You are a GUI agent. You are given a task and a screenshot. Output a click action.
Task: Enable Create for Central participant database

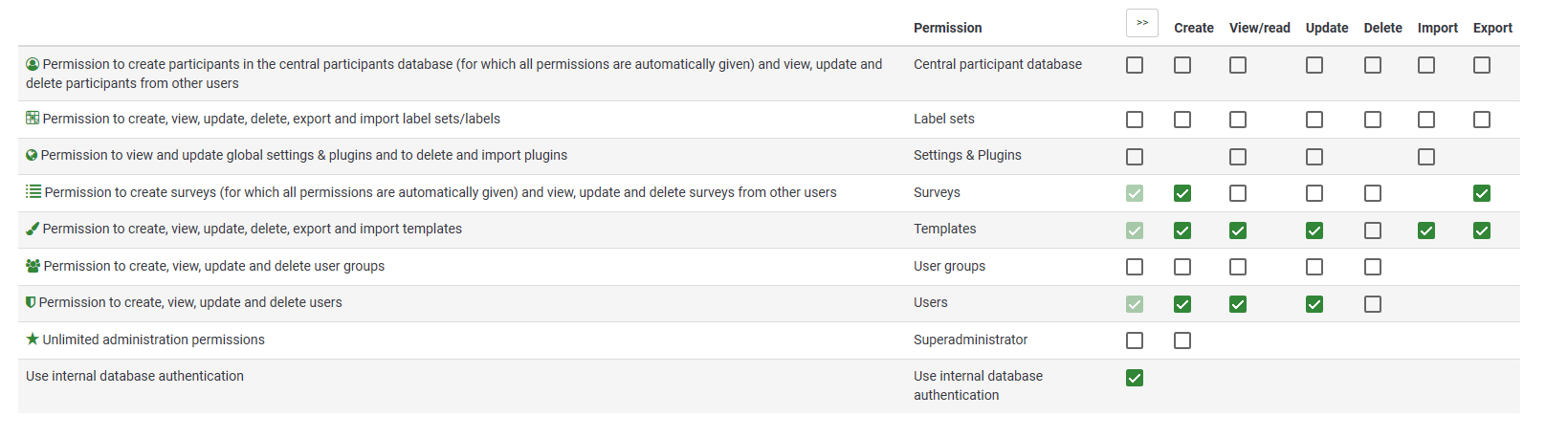point(1182,65)
